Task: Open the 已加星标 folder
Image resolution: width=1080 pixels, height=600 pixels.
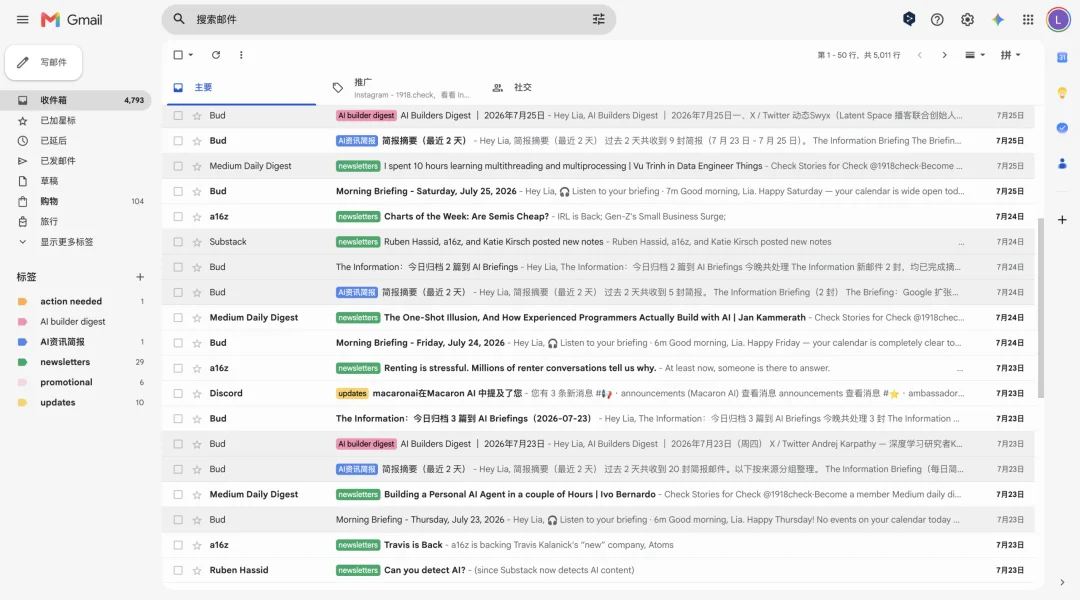Action: point(76,121)
